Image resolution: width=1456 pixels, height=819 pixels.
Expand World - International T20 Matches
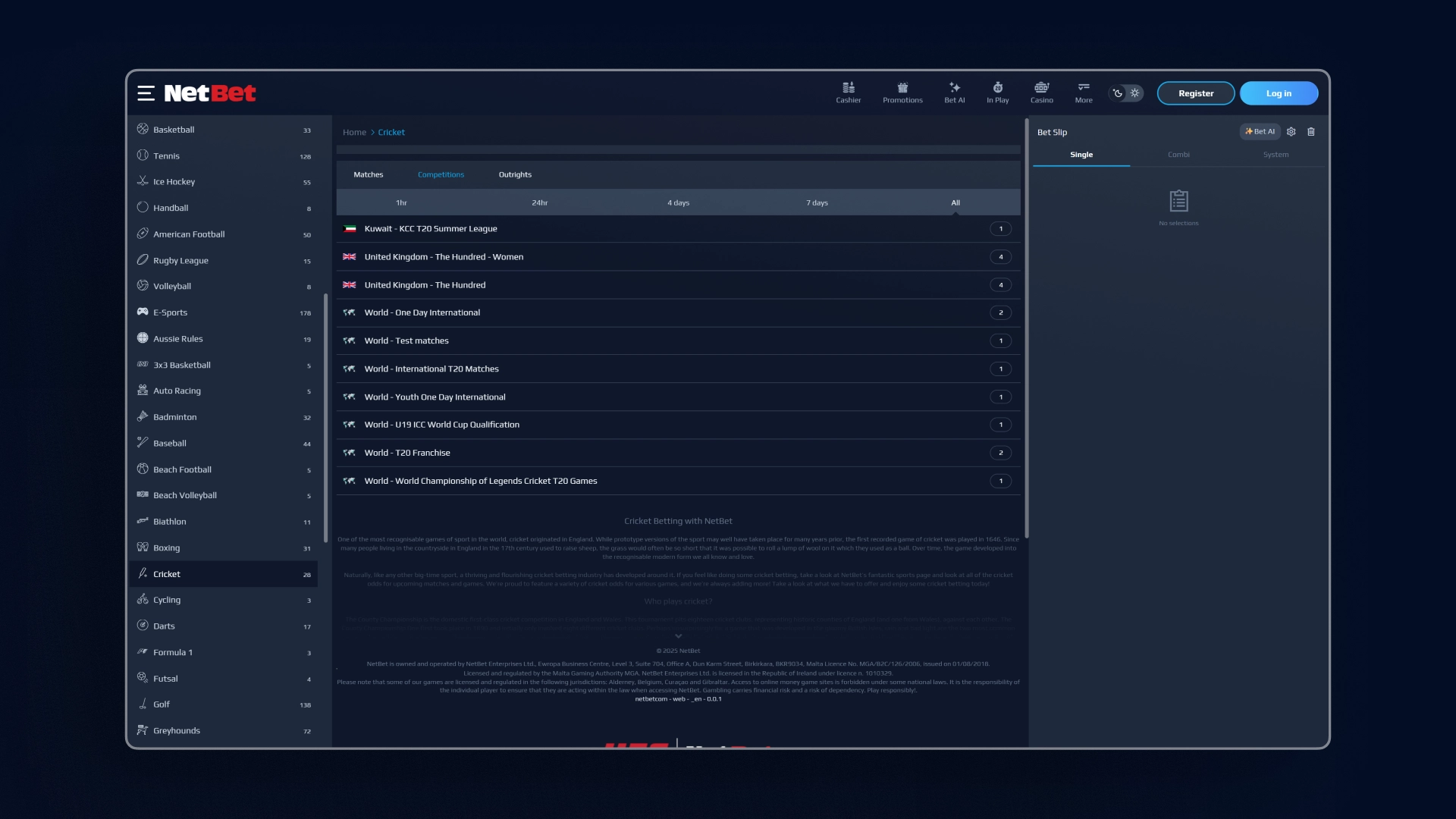coord(678,369)
